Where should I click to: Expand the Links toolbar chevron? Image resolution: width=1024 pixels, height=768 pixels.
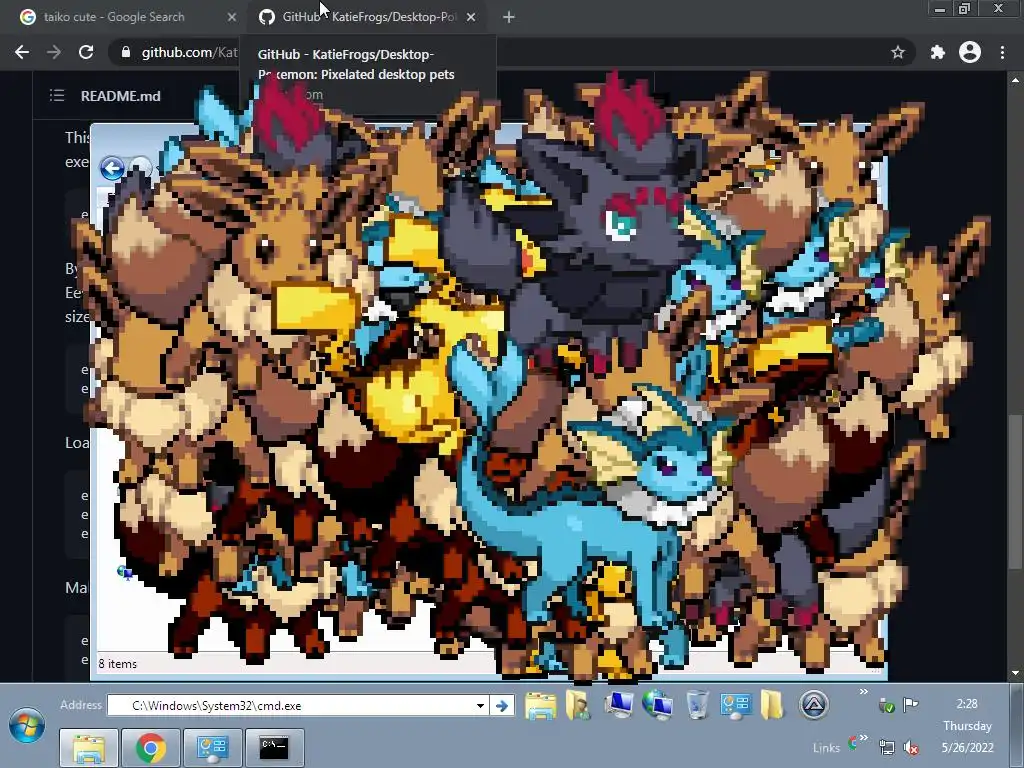[x=863, y=738]
